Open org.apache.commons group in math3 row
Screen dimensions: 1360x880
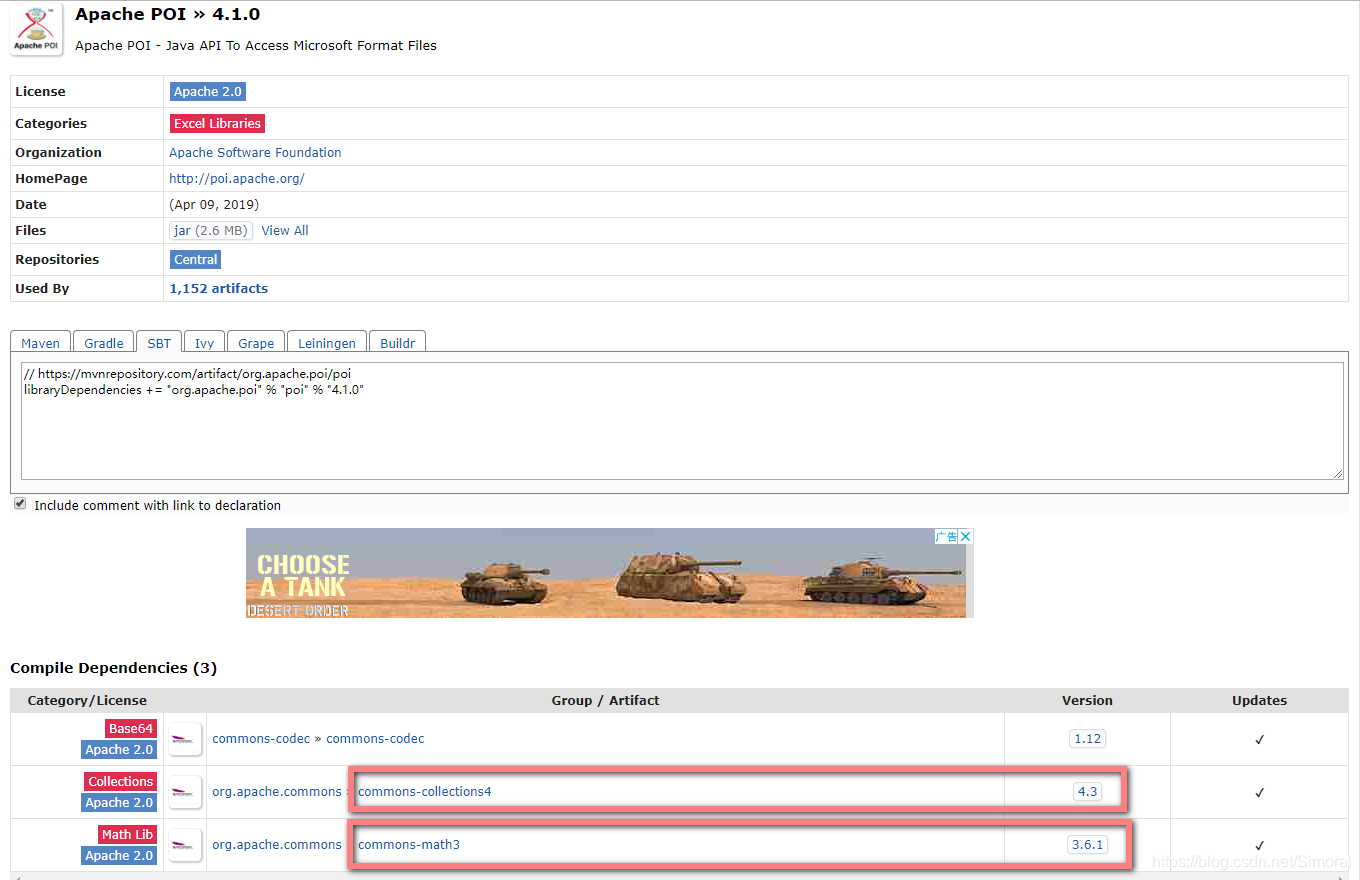click(277, 845)
